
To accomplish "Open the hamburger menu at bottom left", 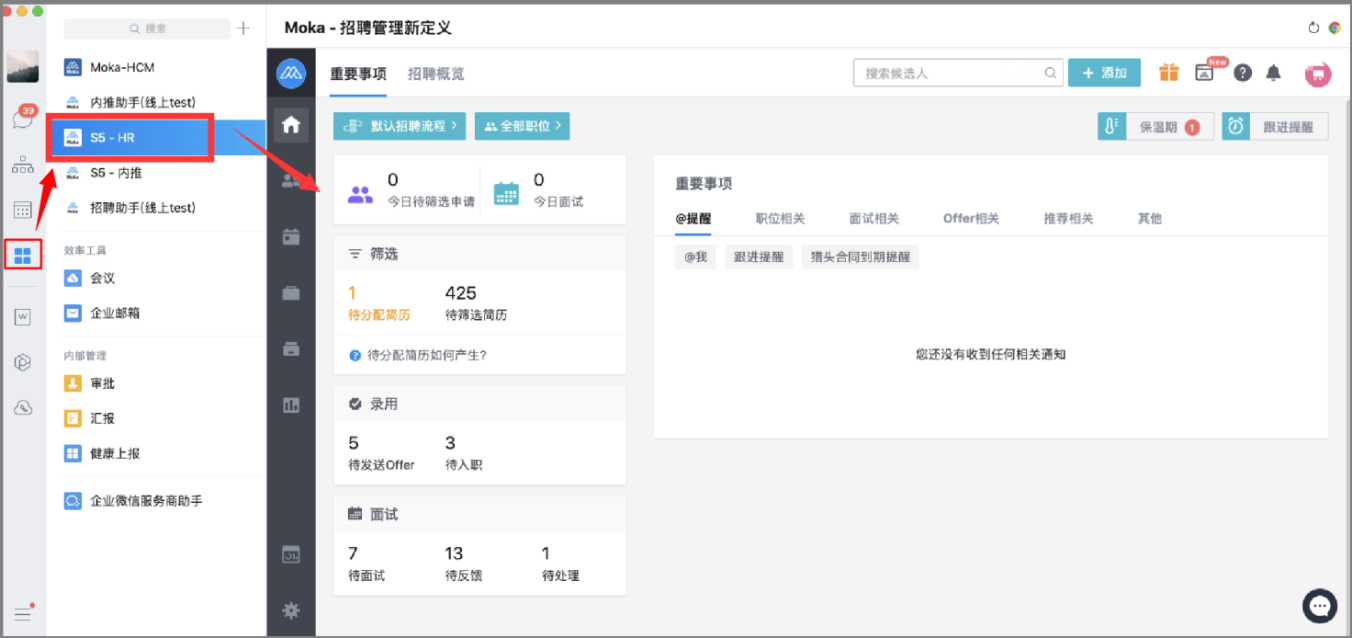I will tap(23, 613).
